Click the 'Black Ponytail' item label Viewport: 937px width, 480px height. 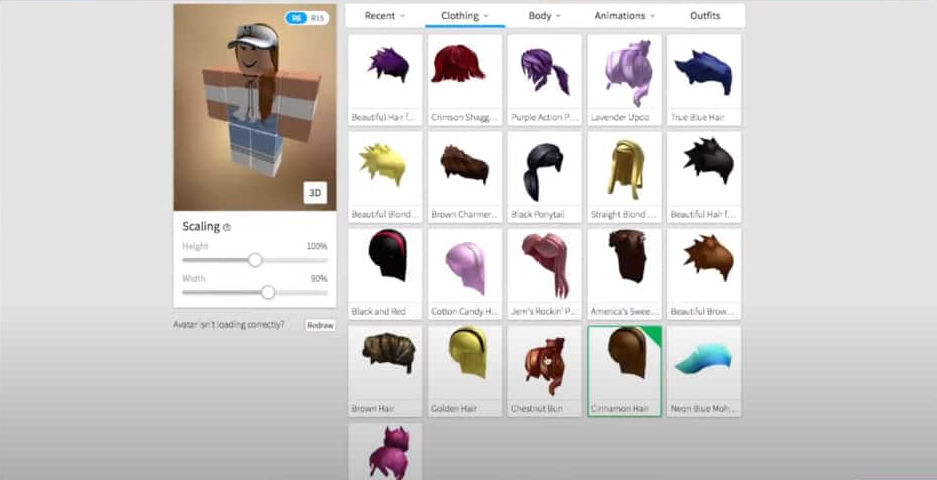(538, 214)
